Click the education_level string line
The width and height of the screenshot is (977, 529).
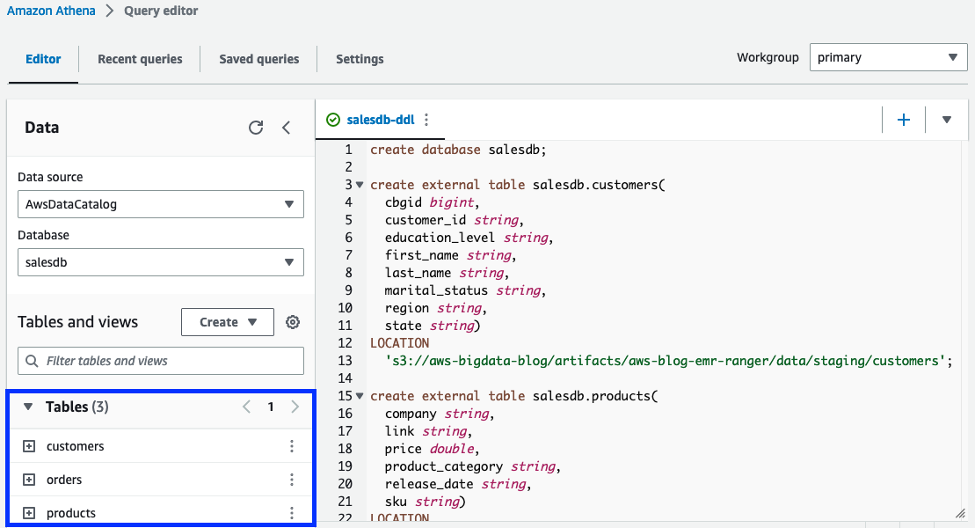[x=469, y=237]
